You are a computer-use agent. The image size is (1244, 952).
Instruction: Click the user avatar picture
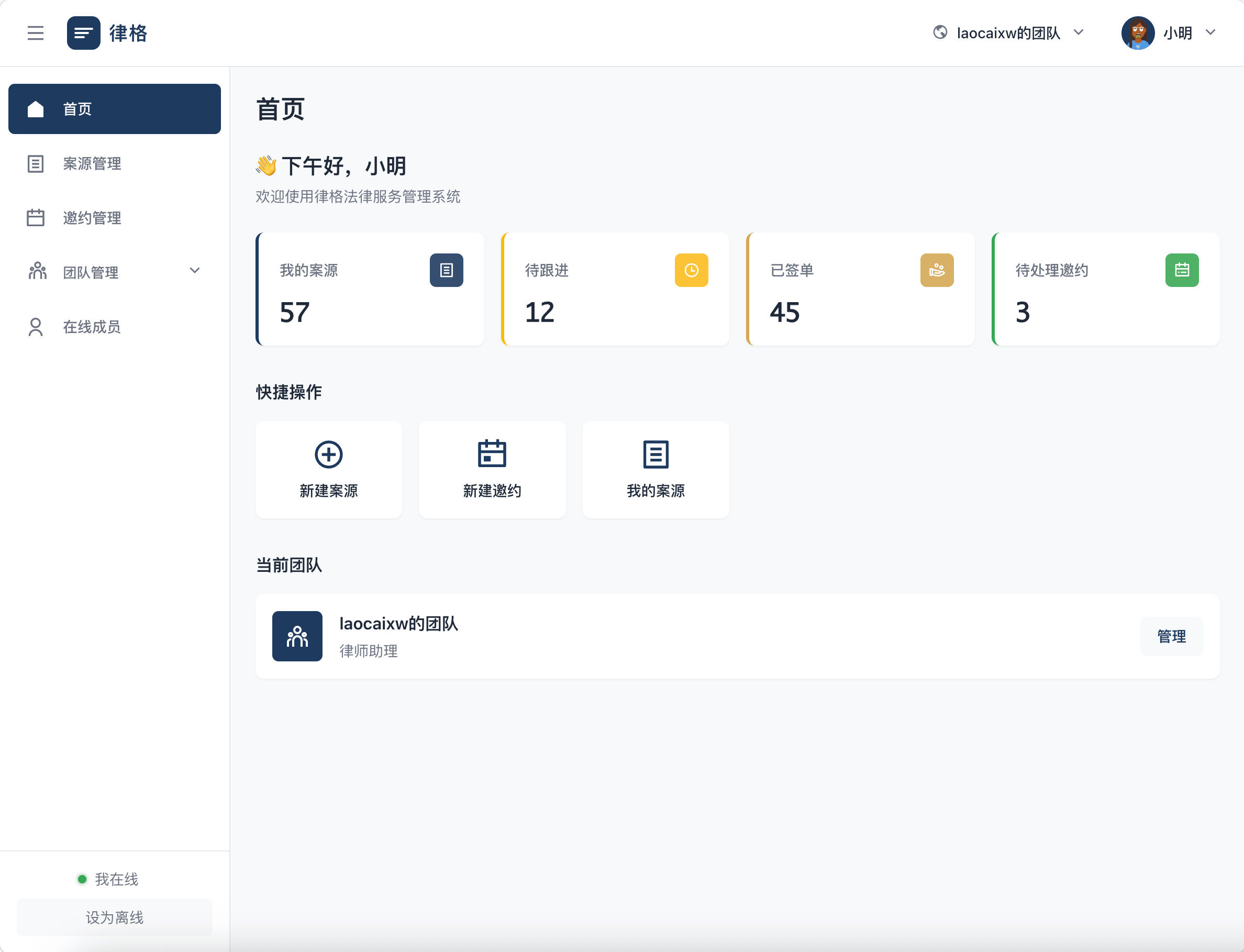(x=1138, y=33)
